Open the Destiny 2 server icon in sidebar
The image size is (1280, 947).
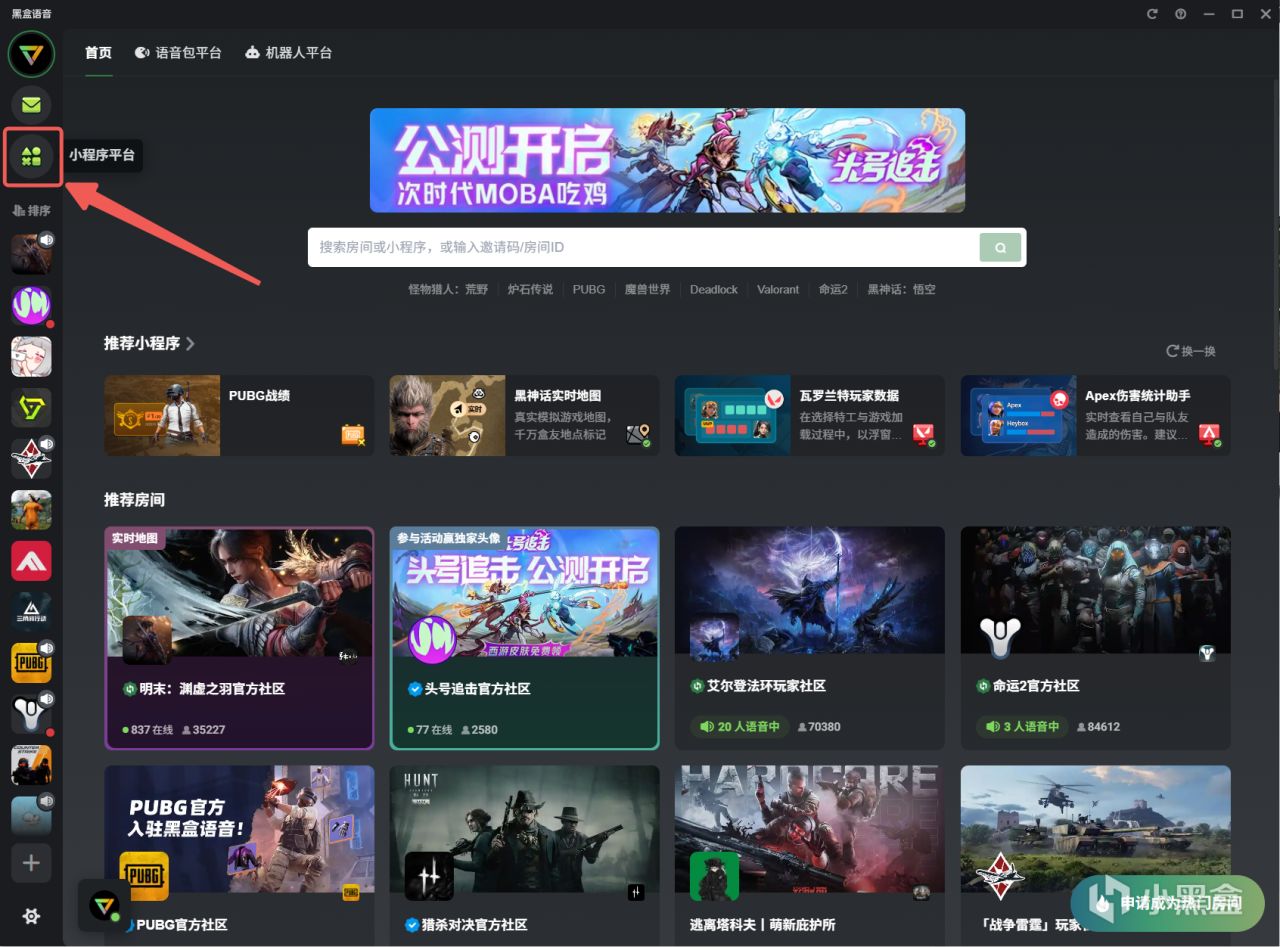pos(31,714)
